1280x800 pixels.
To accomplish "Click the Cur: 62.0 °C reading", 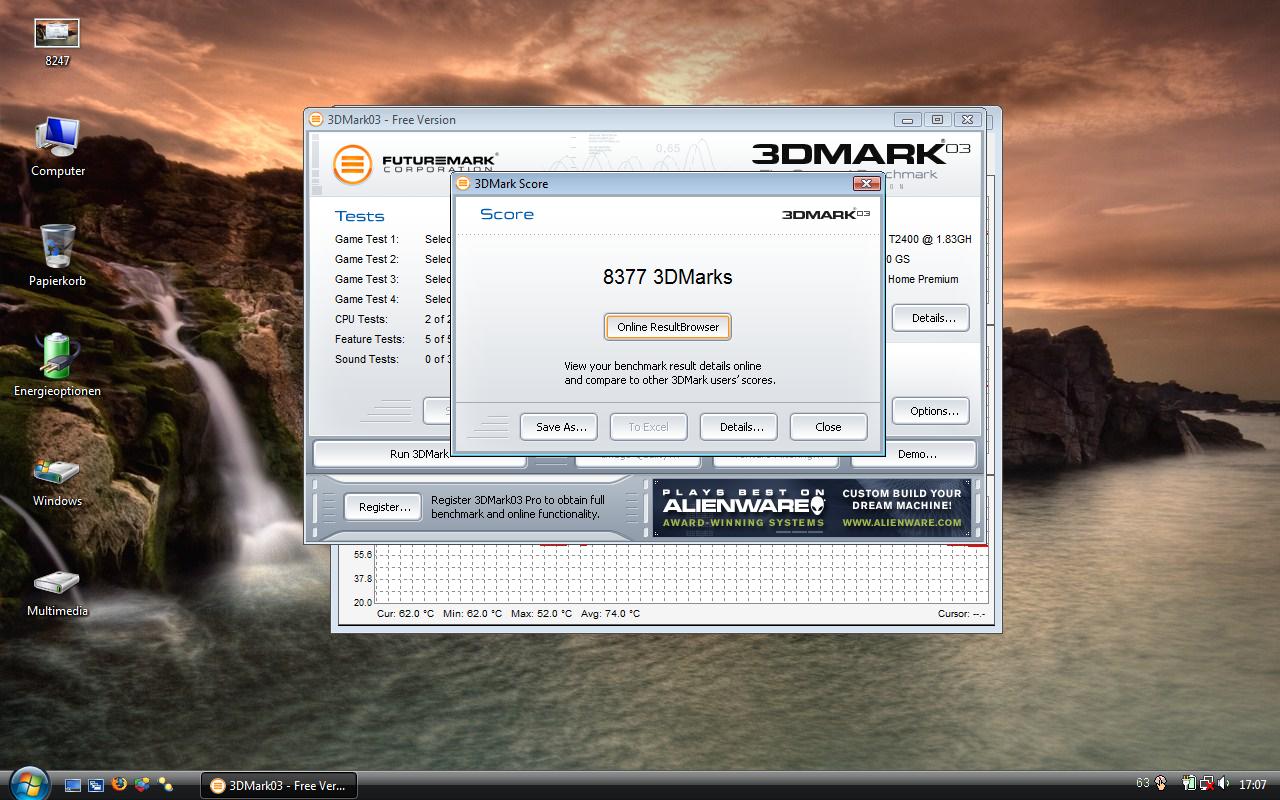I will pyautogui.click(x=405, y=614).
